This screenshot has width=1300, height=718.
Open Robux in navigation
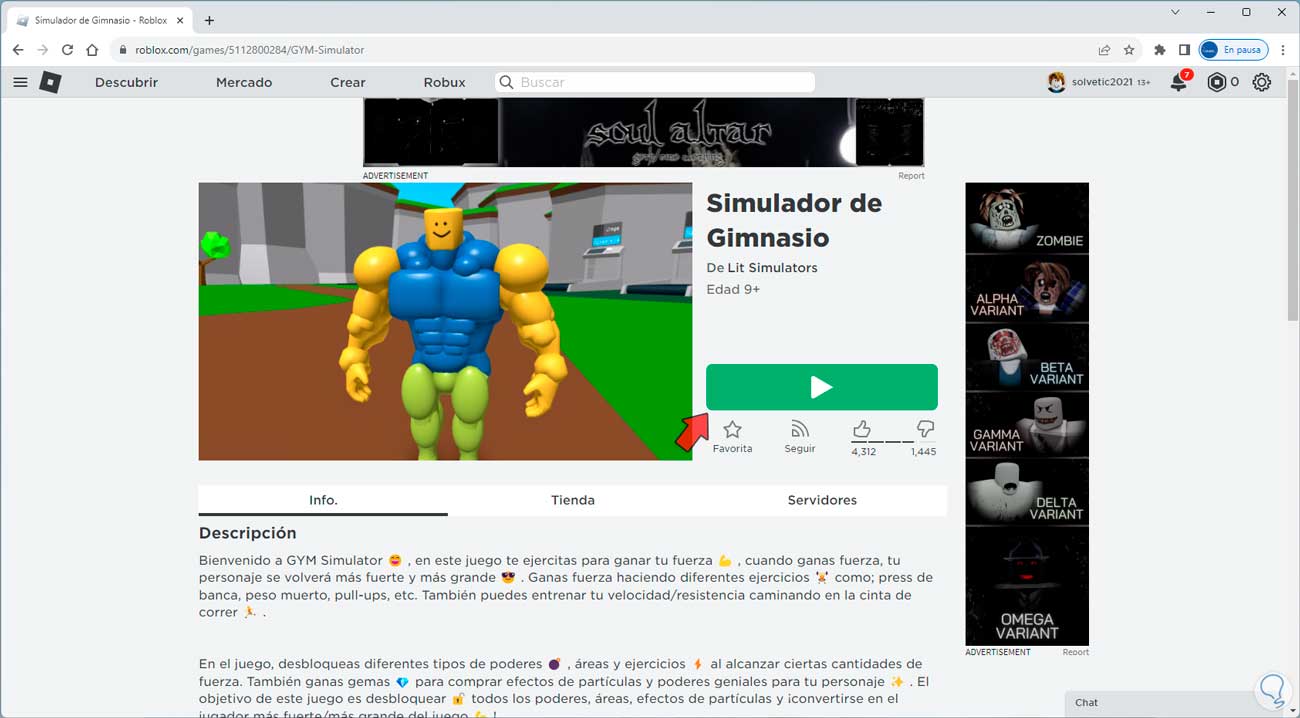444,82
